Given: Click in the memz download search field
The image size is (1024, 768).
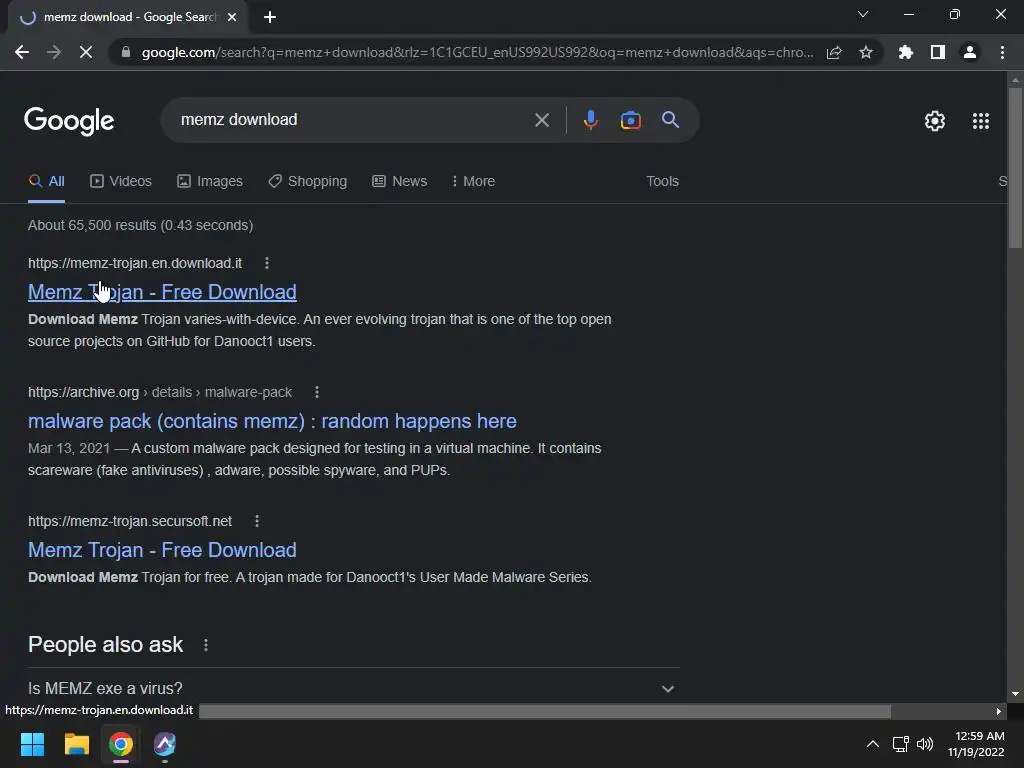Looking at the screenshot, I should pos(353,120).
